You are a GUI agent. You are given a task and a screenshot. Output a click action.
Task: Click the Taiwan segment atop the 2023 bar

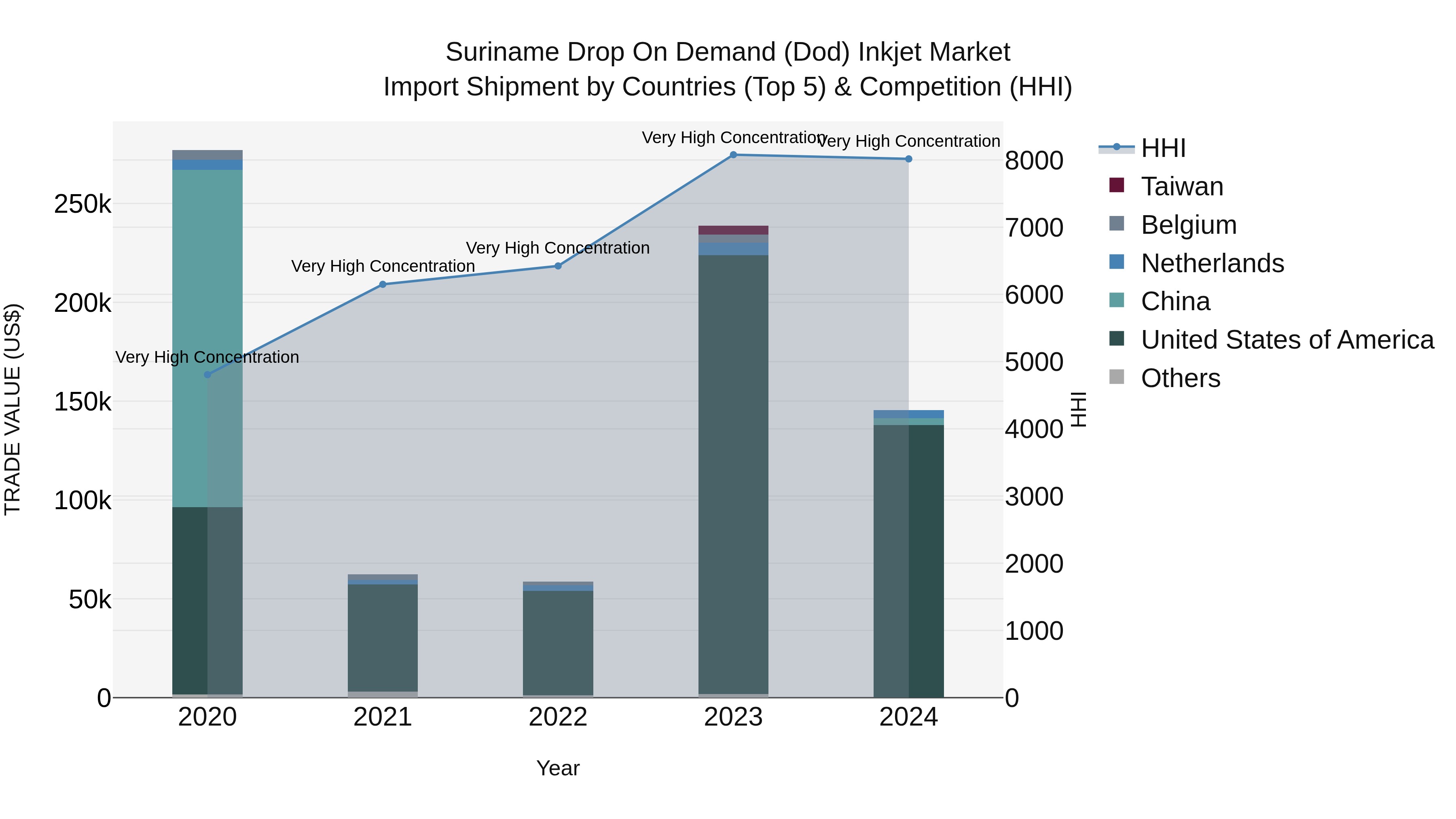[733, 230]
